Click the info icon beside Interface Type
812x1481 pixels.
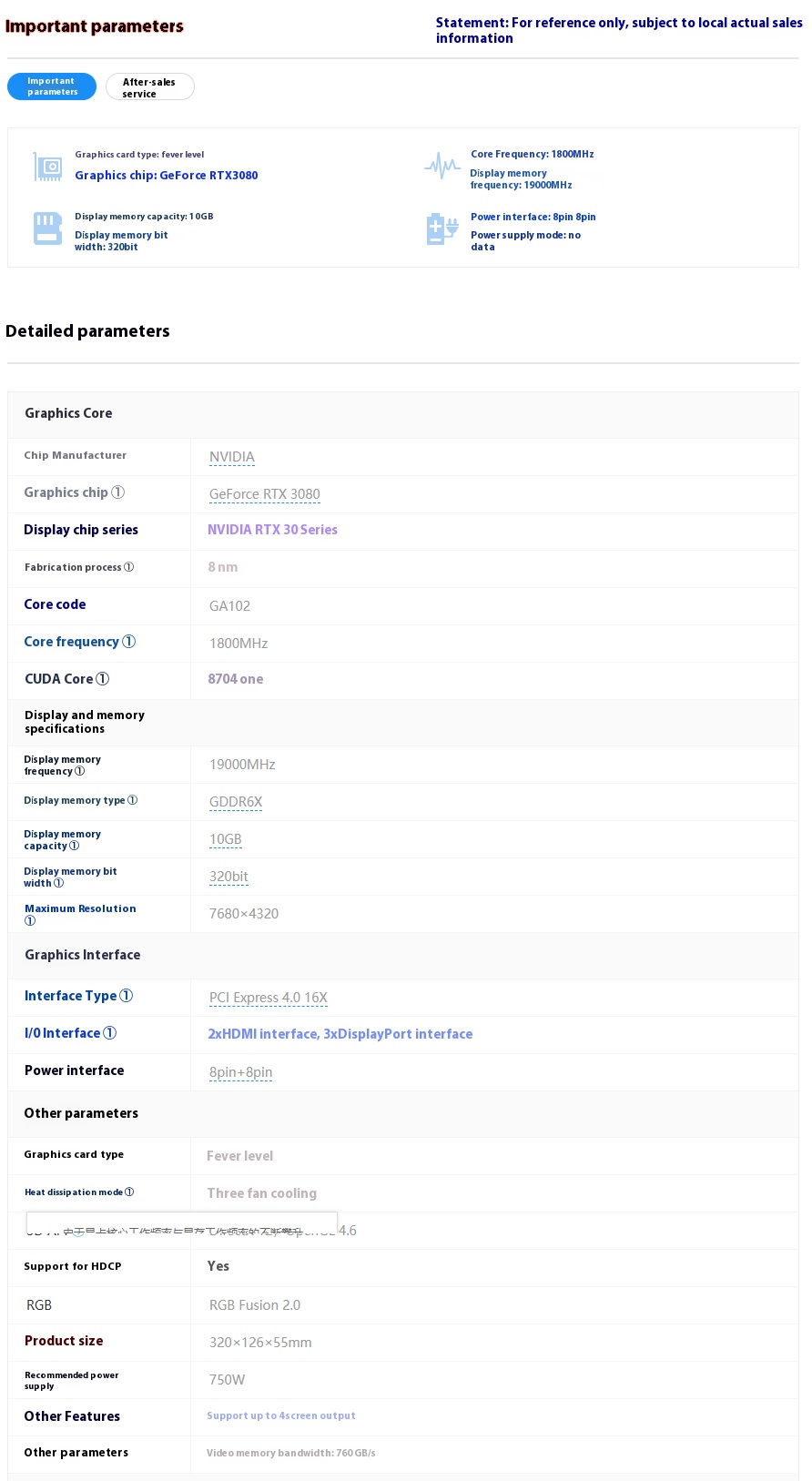click(127, 996)
